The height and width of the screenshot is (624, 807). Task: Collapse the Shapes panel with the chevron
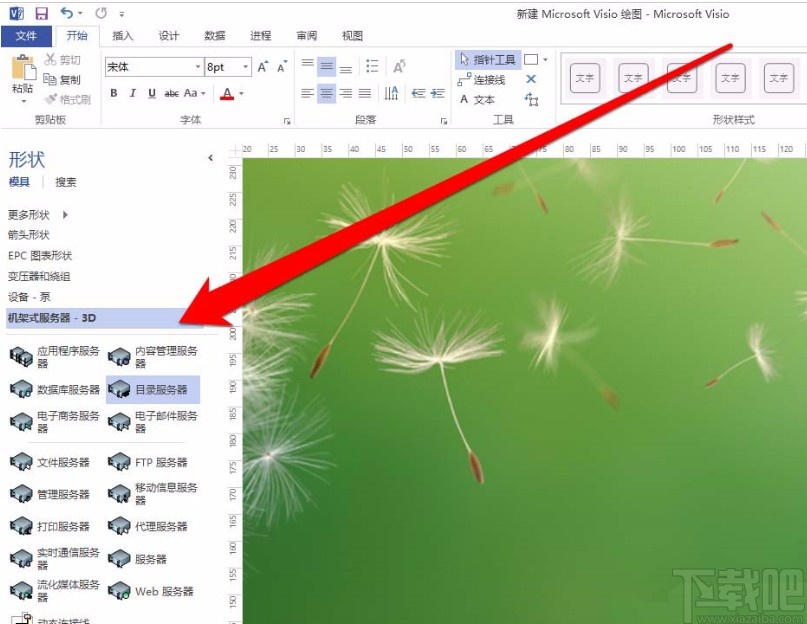click(211, 158)
